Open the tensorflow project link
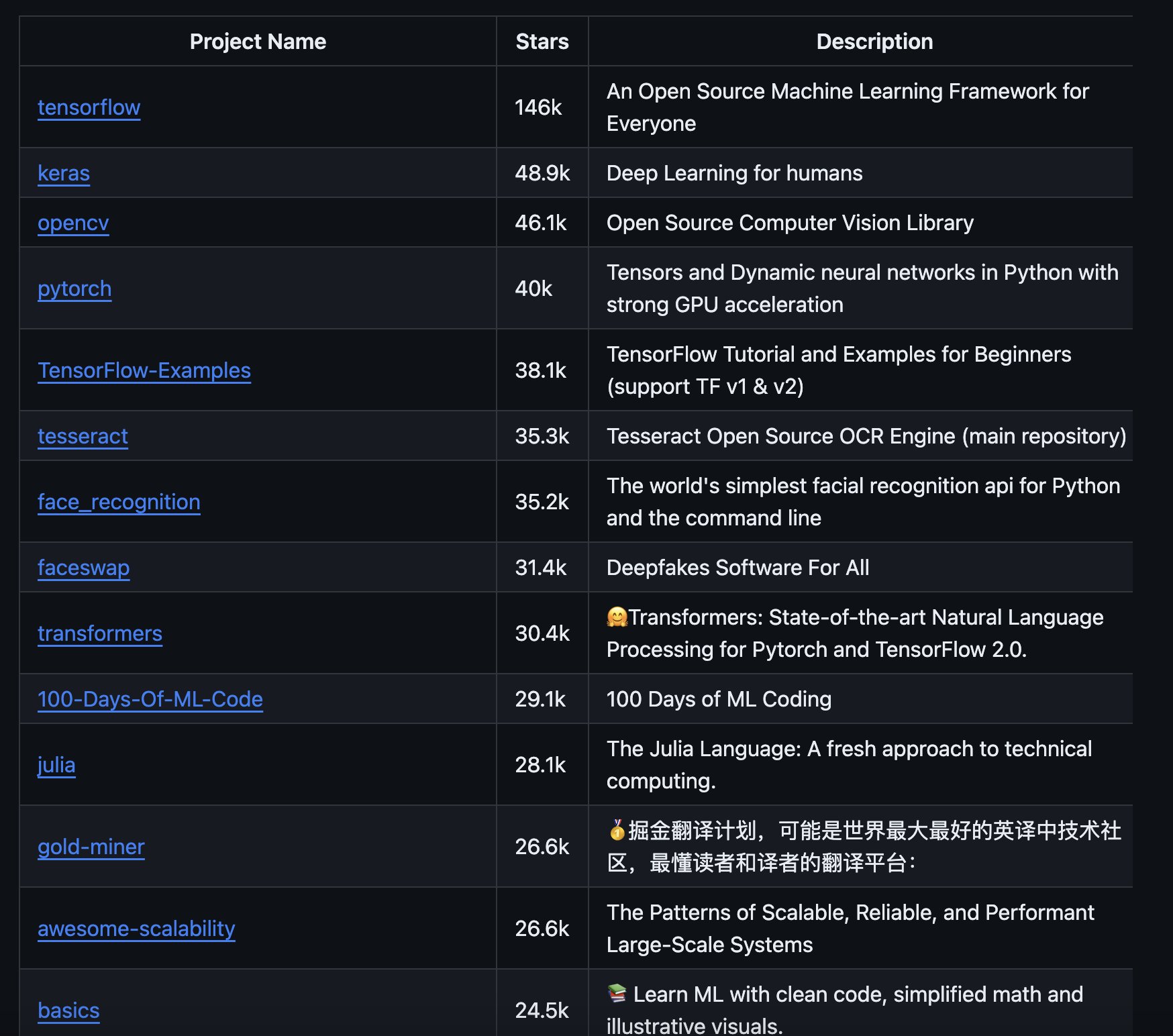Viewport: 1173px width, 1036px height. click(x=89, y=107)
